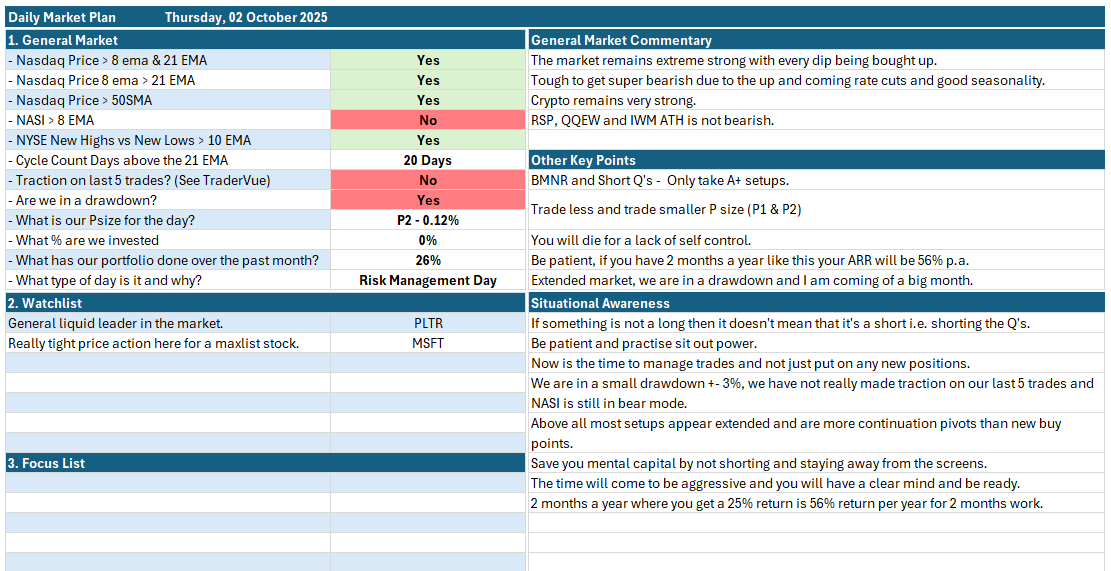The image size is (1111, 571).
Task: Select the red Yes cell for drawdown
Action: tap(428, 200)
